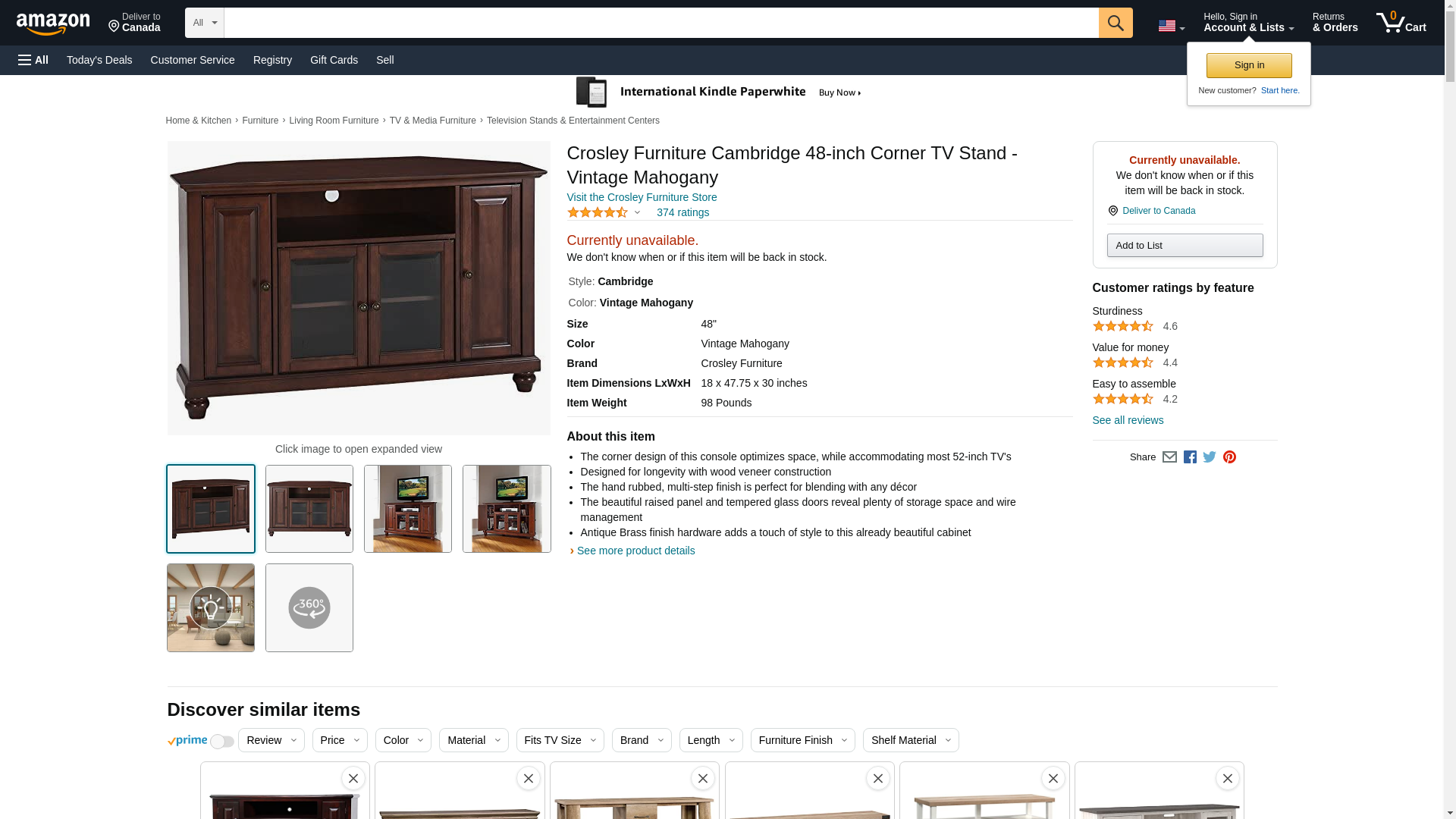
Task: Click the search magnifier button
Action: pyautogui.click(x=1115, y=23)
